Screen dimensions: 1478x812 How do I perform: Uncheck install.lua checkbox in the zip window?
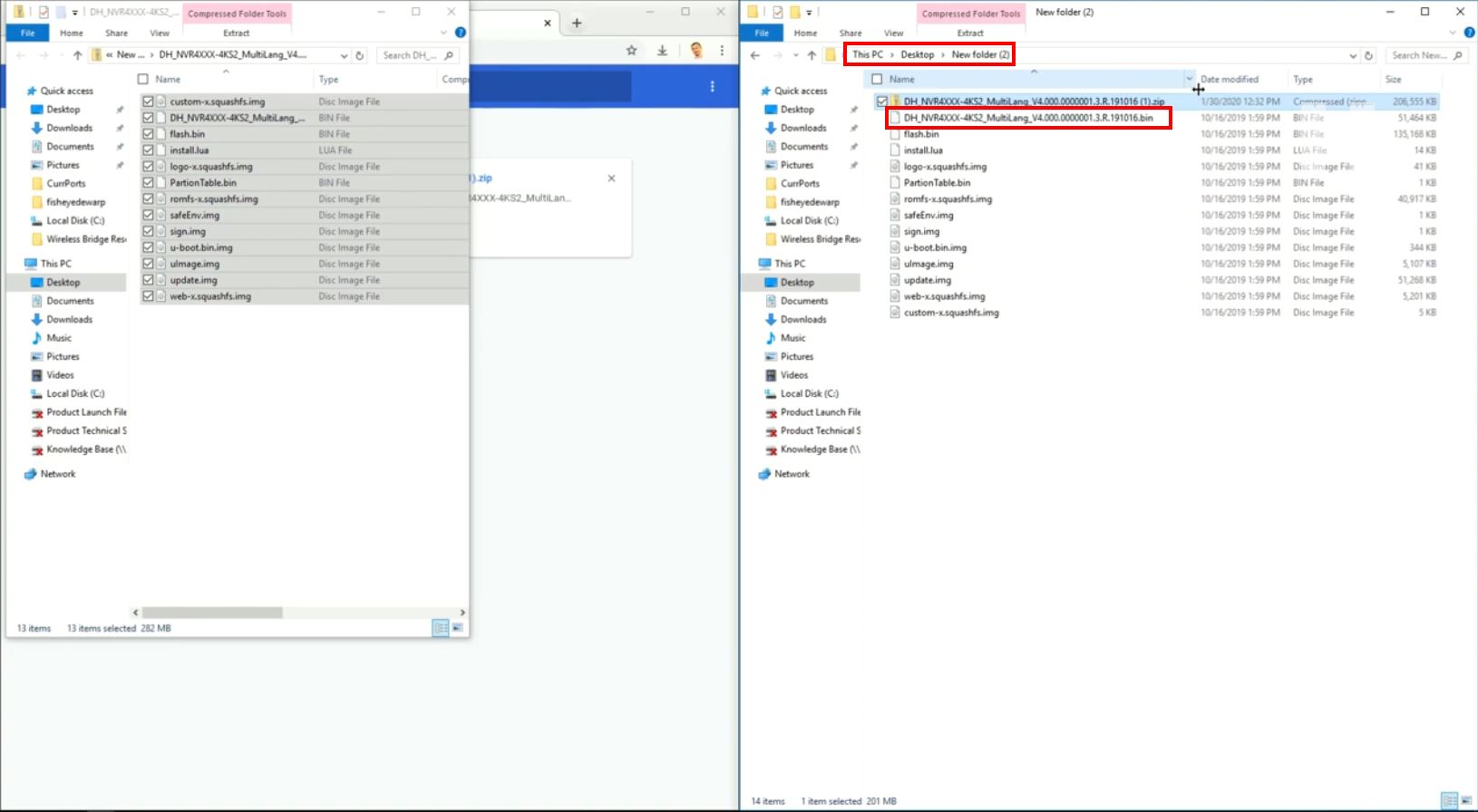coord(148,150)
